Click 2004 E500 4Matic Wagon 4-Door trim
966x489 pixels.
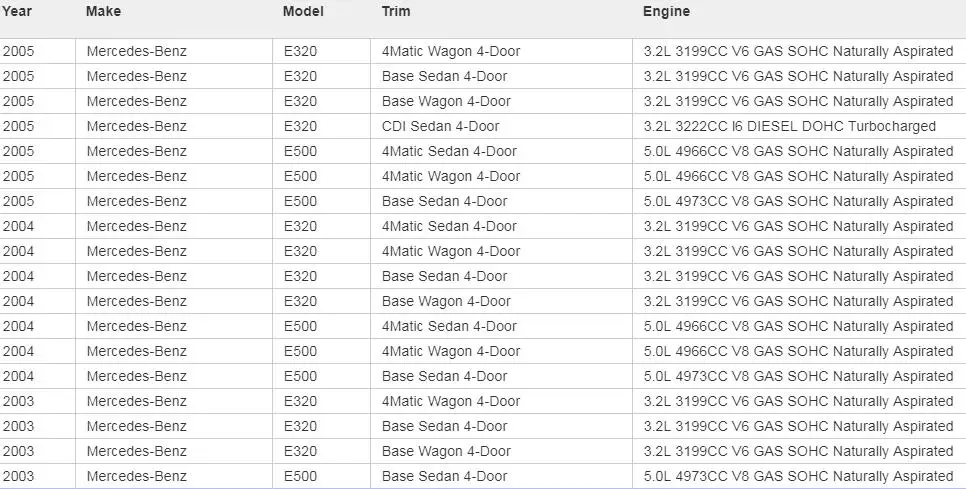click(x=451, y=352)
